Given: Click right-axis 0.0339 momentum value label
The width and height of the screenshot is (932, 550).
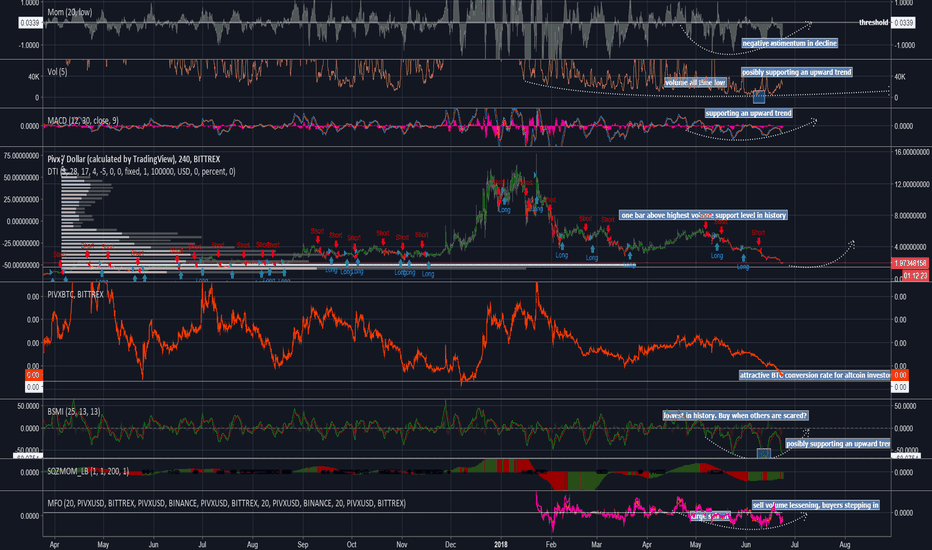Looking at the screenshot, I should pyautogui.click(x=903, y=23).
